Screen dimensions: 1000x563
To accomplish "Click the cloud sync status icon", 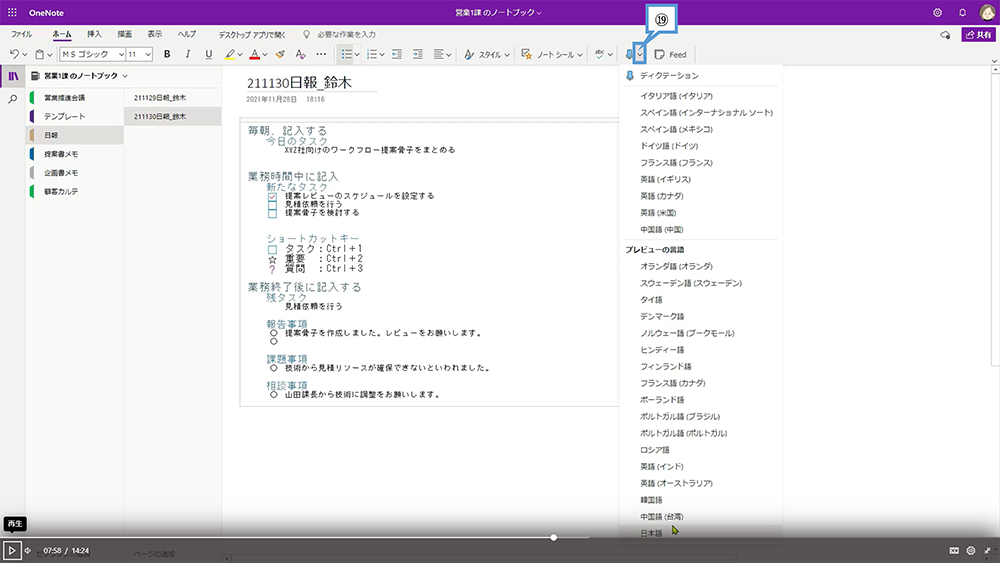I will (945, 35).
